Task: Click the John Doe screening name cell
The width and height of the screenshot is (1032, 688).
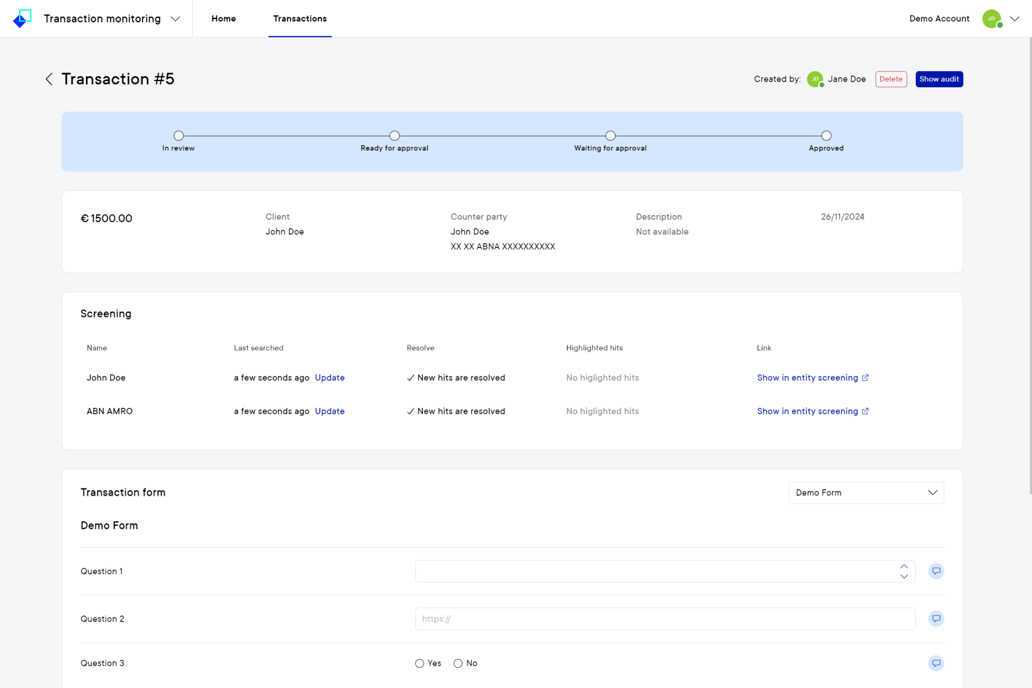Action: point(106,378)
